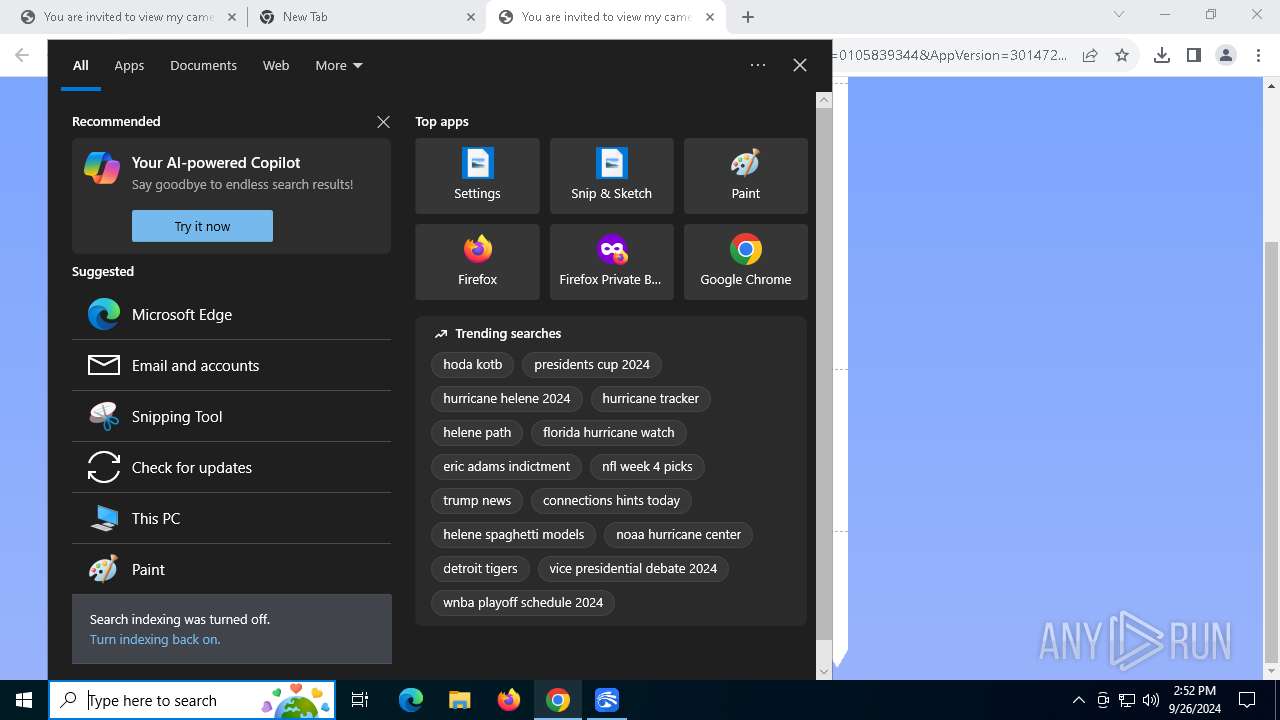Screen dimensions: 1280x720
Task: Open the Chrome profile avatar menu
Action: pos(1226,55)
